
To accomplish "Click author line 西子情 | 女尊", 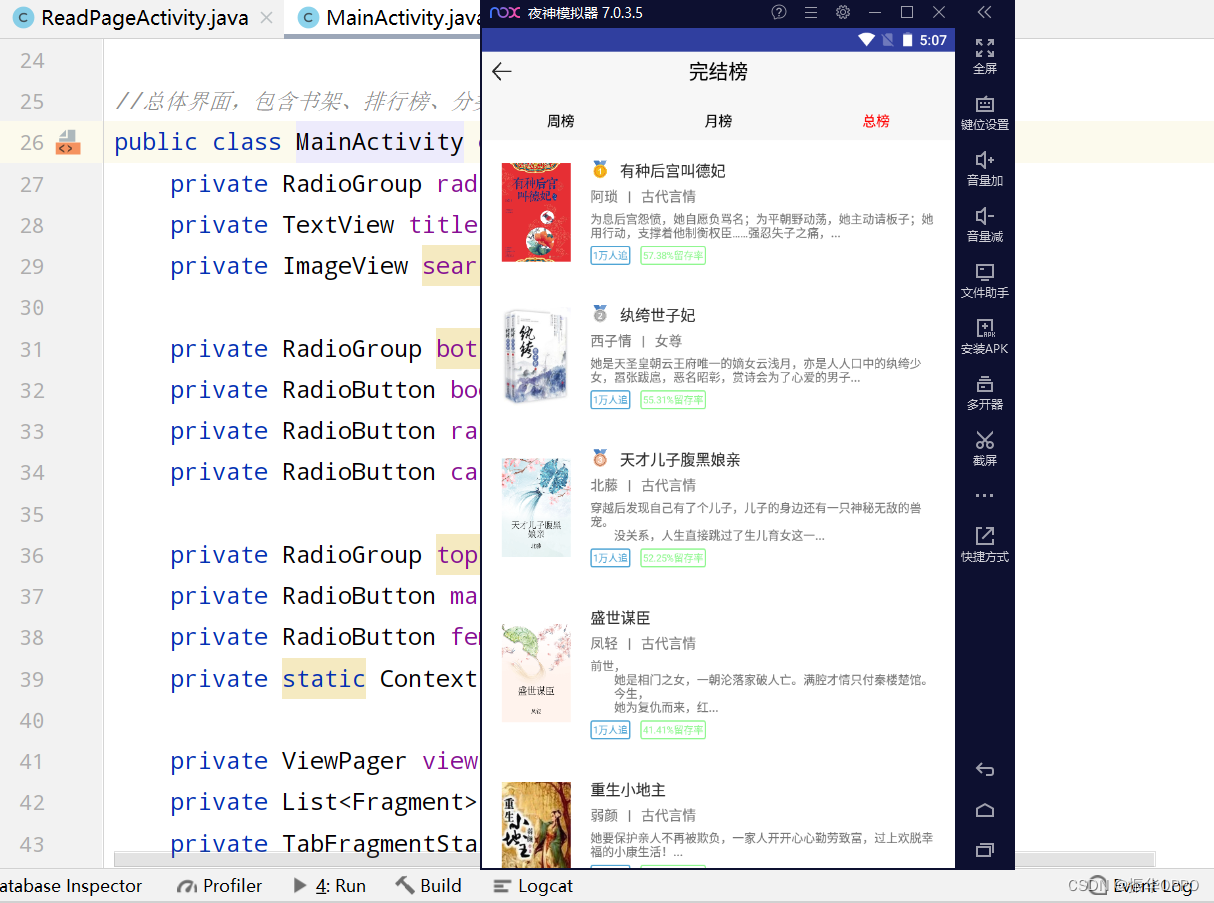I will tap(636, 341).
